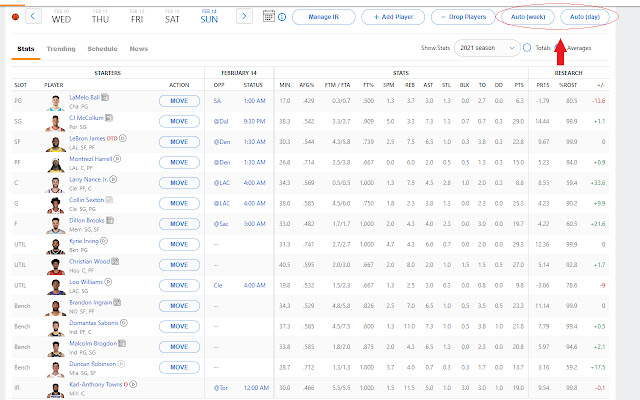
Task: Play Montrezl Harrell video icon
Action: point(117,158)
